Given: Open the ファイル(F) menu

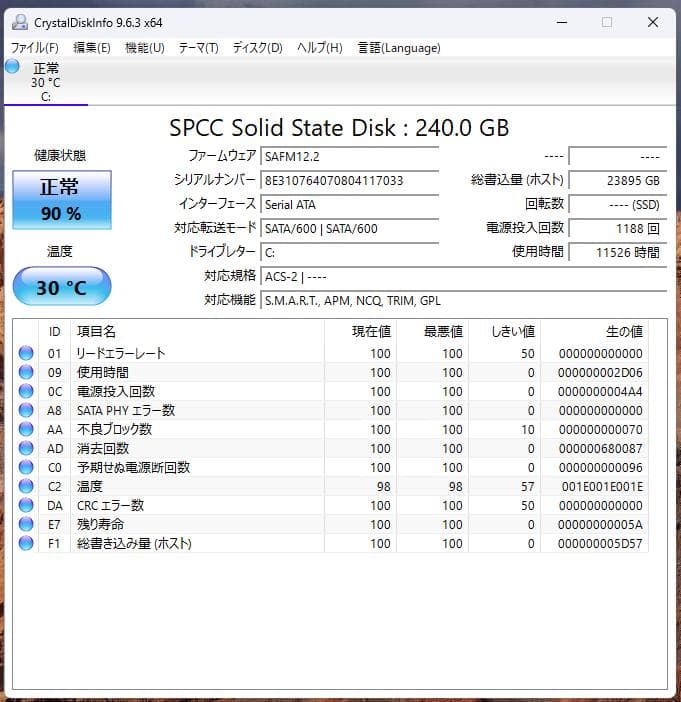Looking at the screenshot, I should pos(34,47).
